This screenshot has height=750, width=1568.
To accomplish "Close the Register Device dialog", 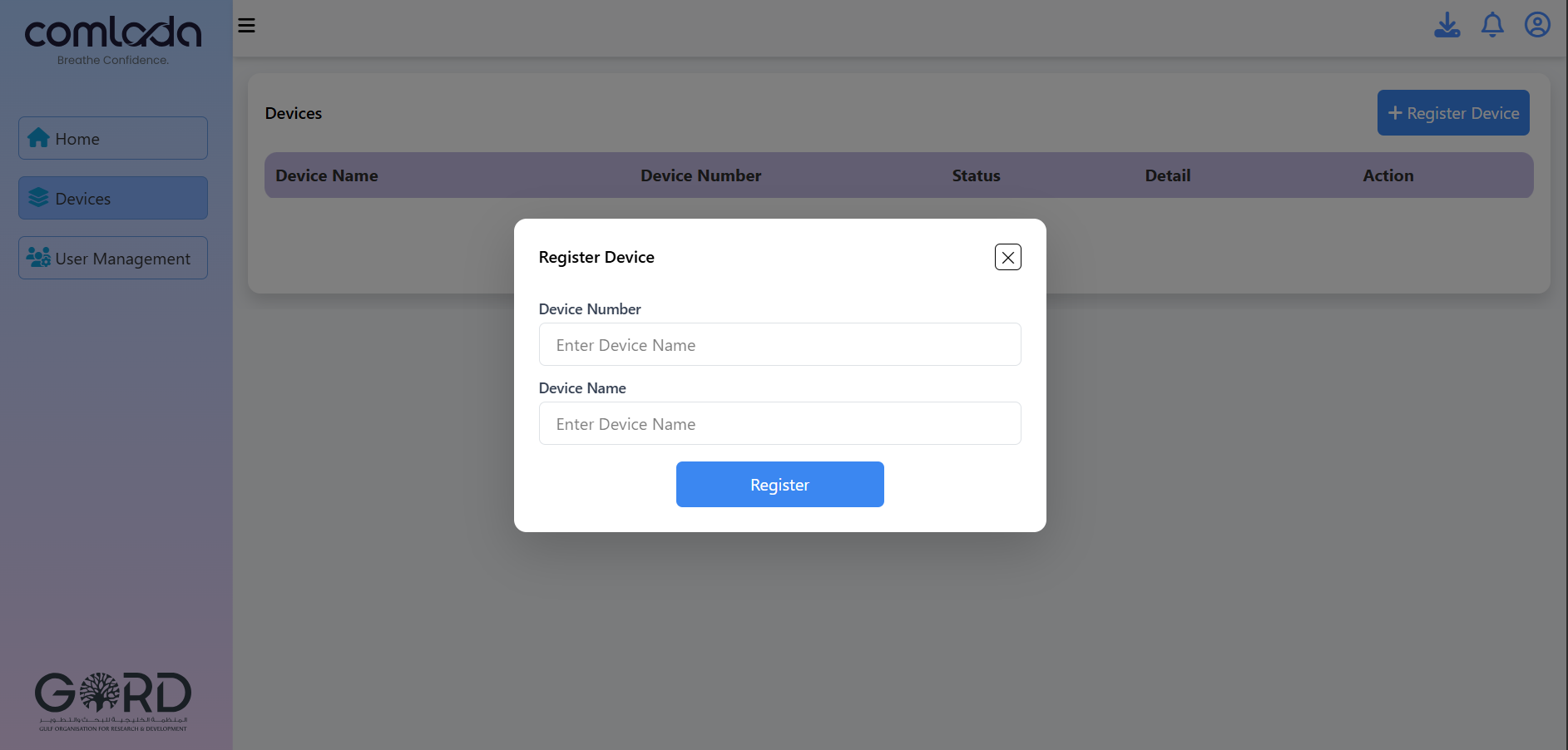I will (1007, 257).
